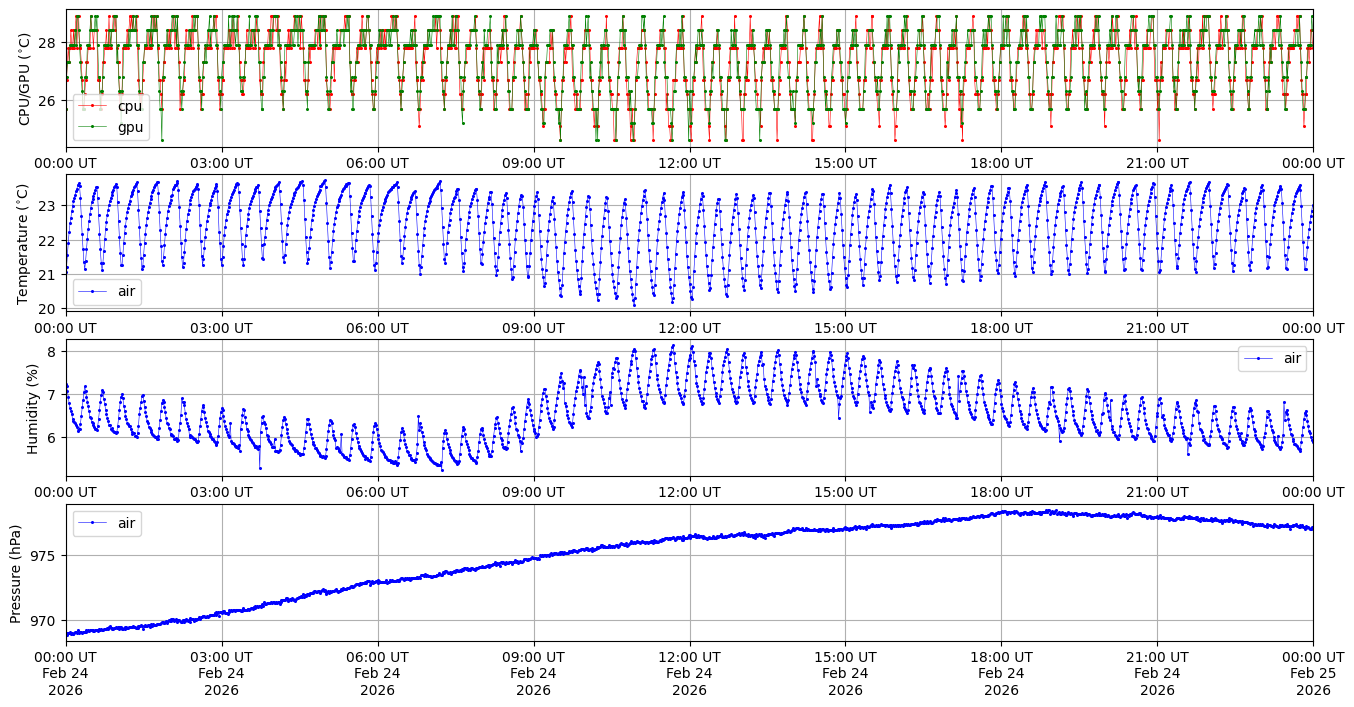This screenshot has height=707, width=1354.
Task: Click the Feb 25 2026 date label
Action: (x=1313, y=673)
